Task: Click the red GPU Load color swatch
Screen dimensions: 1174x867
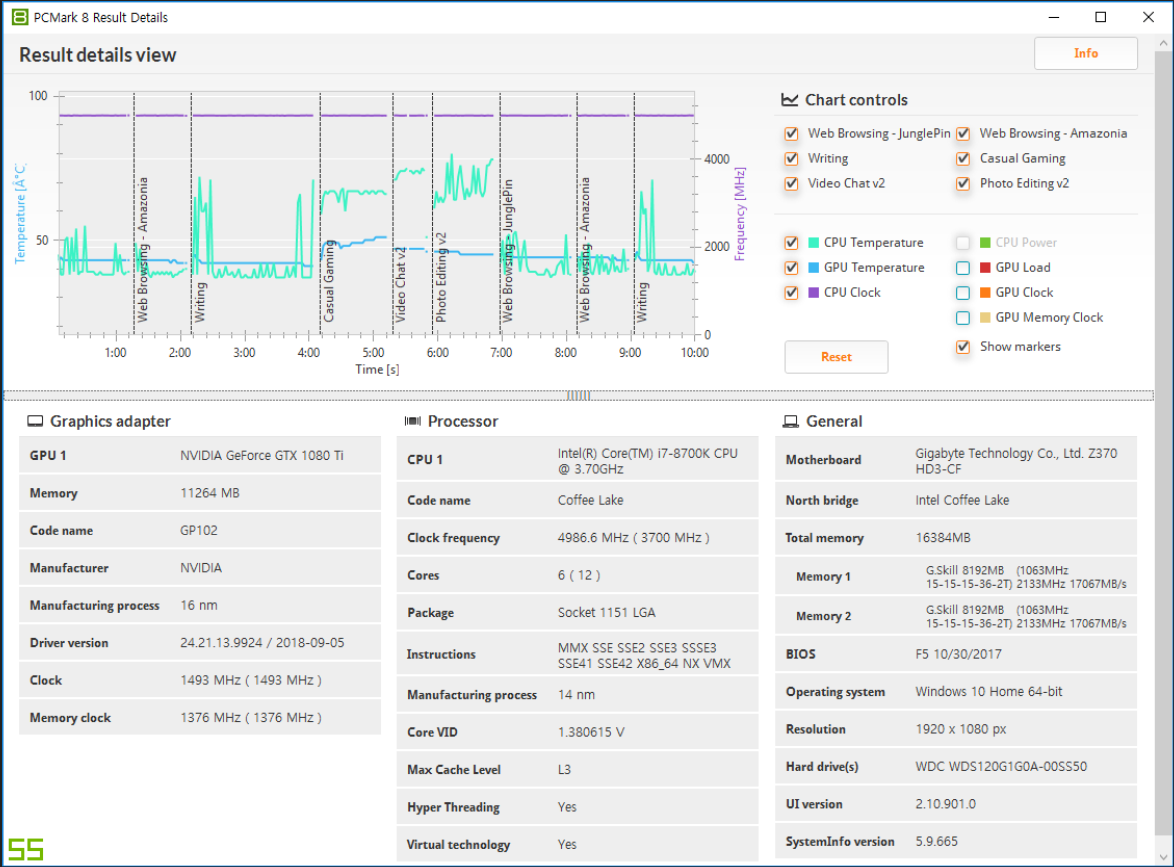Action: click(985, 267)
